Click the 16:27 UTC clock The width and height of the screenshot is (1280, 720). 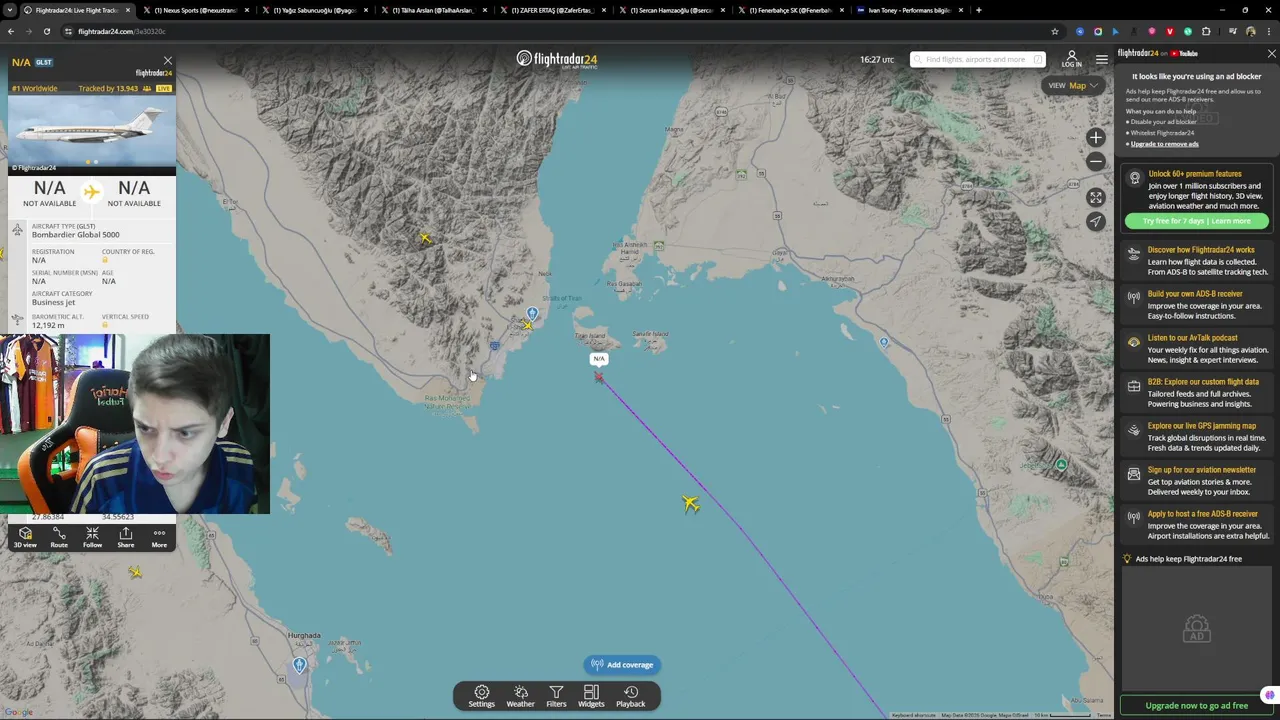[877, 60]
